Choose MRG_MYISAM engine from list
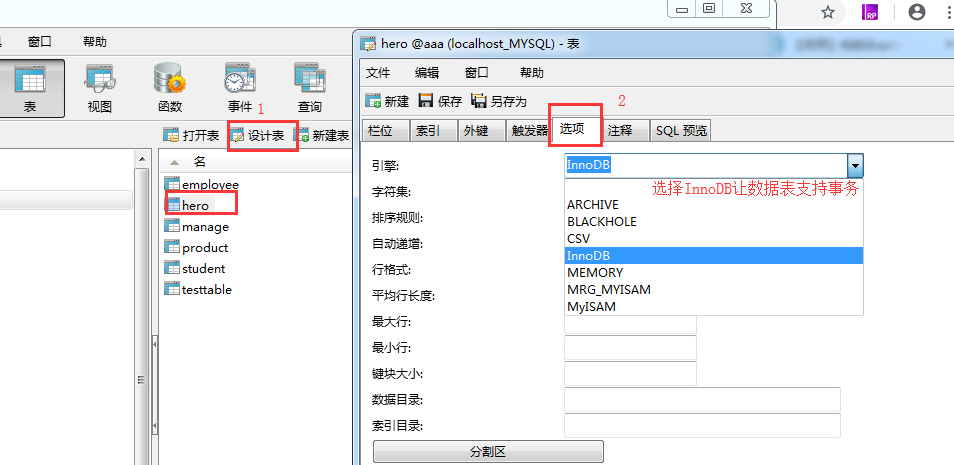 714,290
